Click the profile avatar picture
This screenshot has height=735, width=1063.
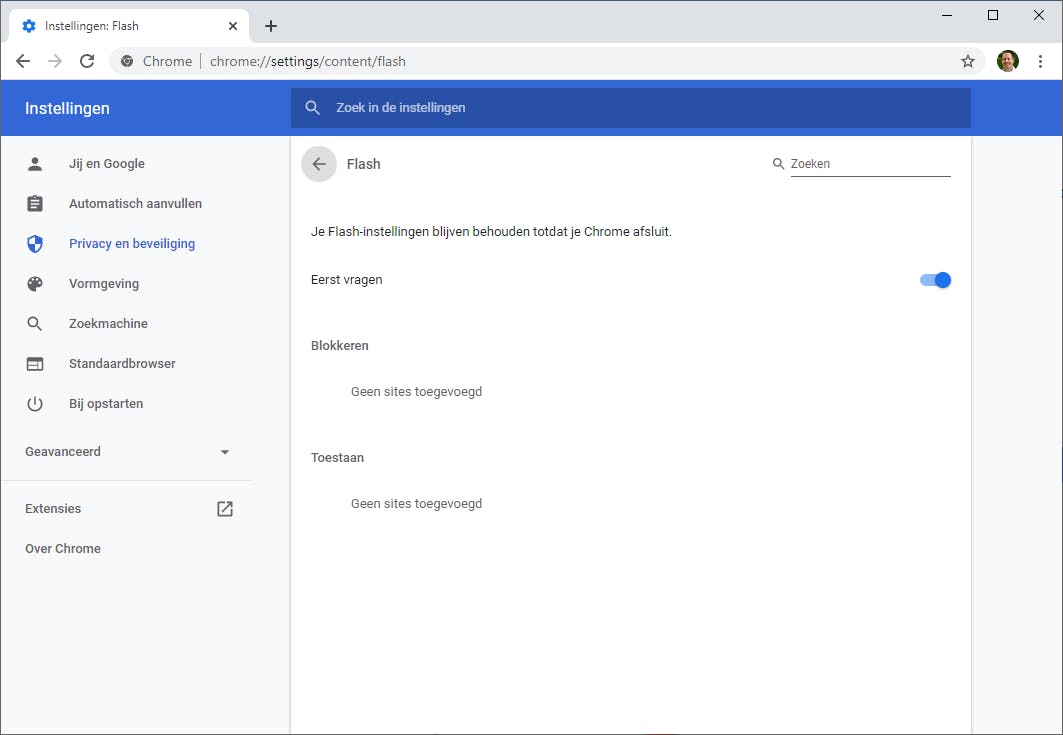1008,61
